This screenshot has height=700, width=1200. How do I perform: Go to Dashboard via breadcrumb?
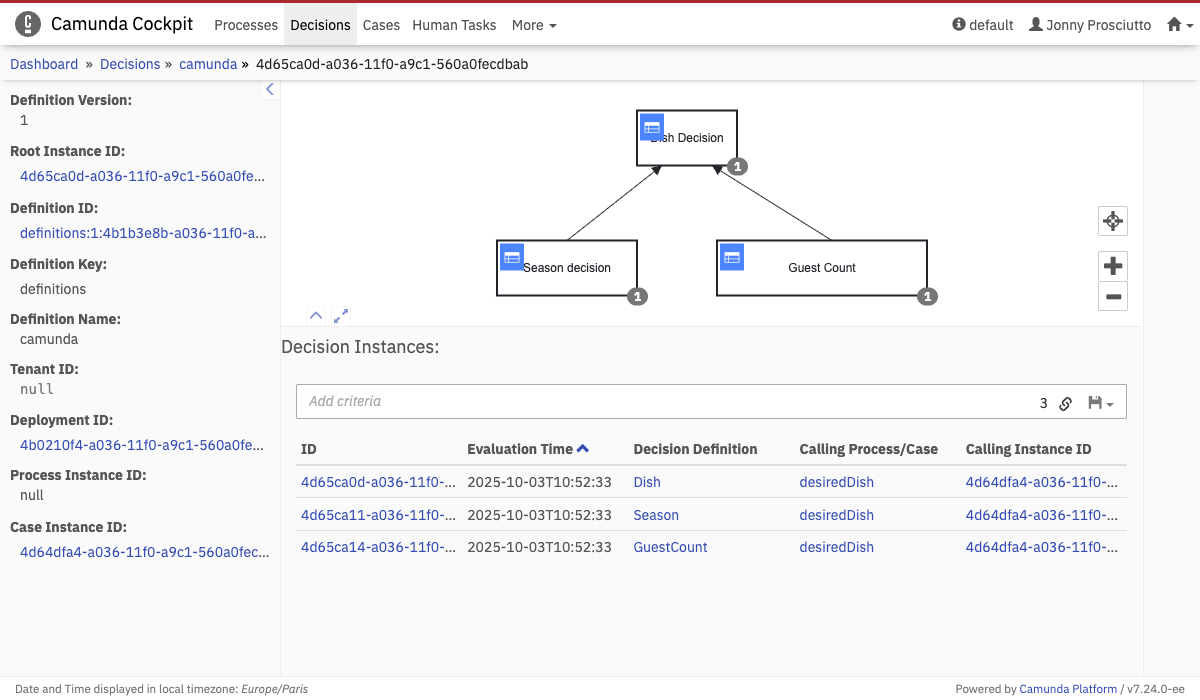[44, 64]
